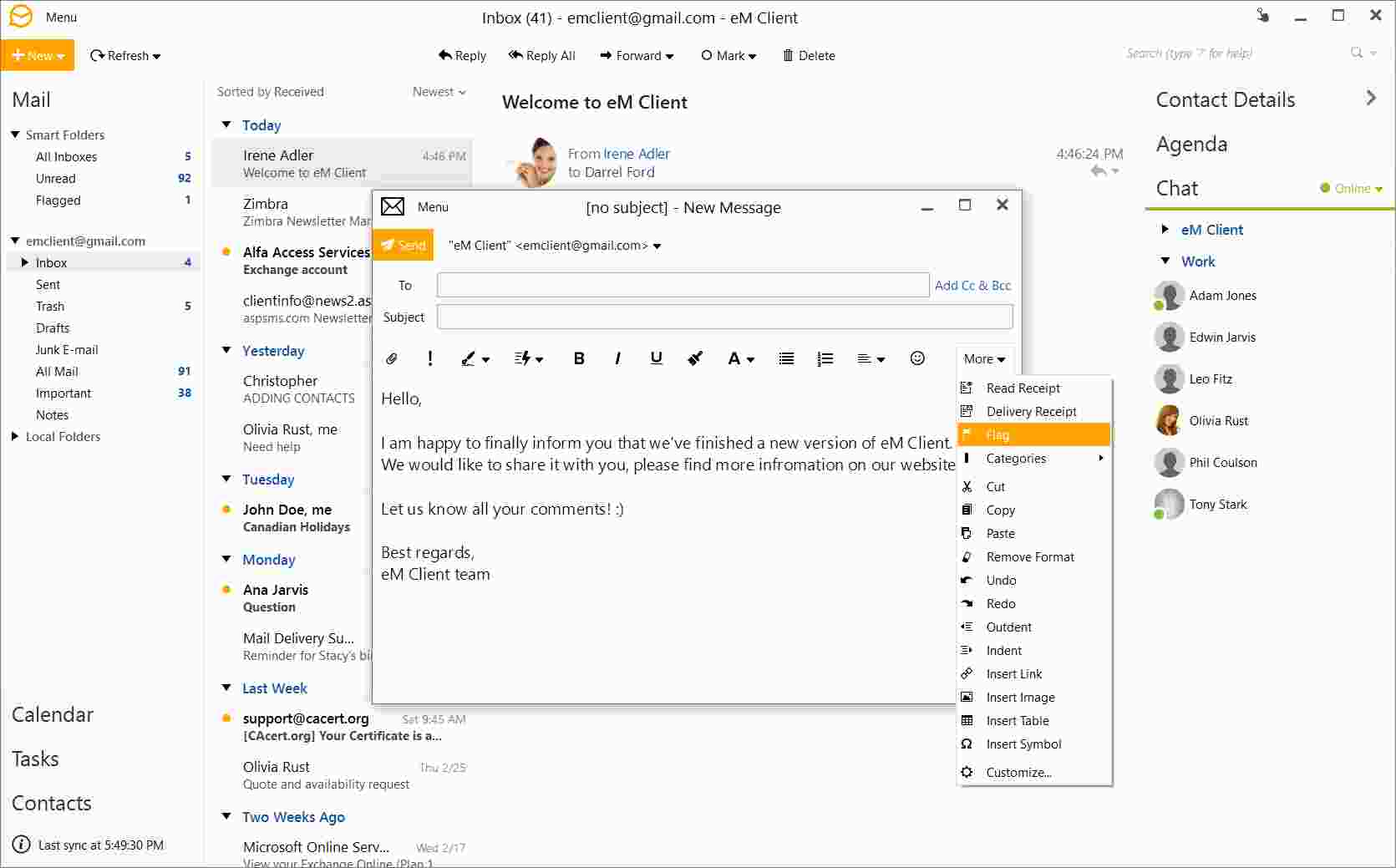This screenshot has height=868, width=1396.
Task: Open the More dropdown in compose toolbar
Action: (x=984, y=358)
